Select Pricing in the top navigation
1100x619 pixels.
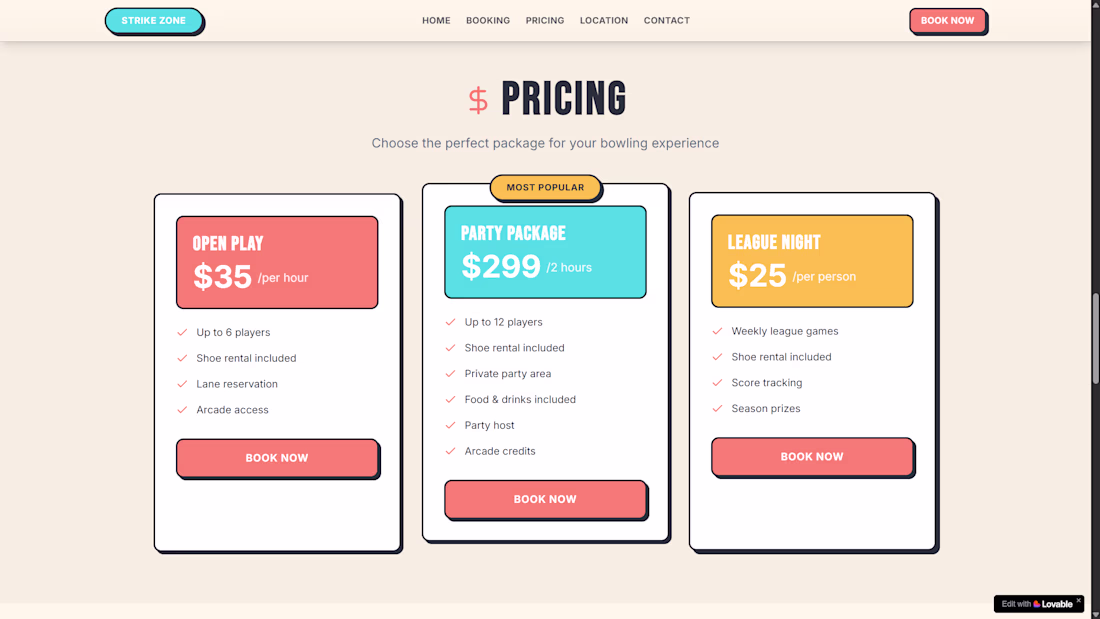(545, 21)
